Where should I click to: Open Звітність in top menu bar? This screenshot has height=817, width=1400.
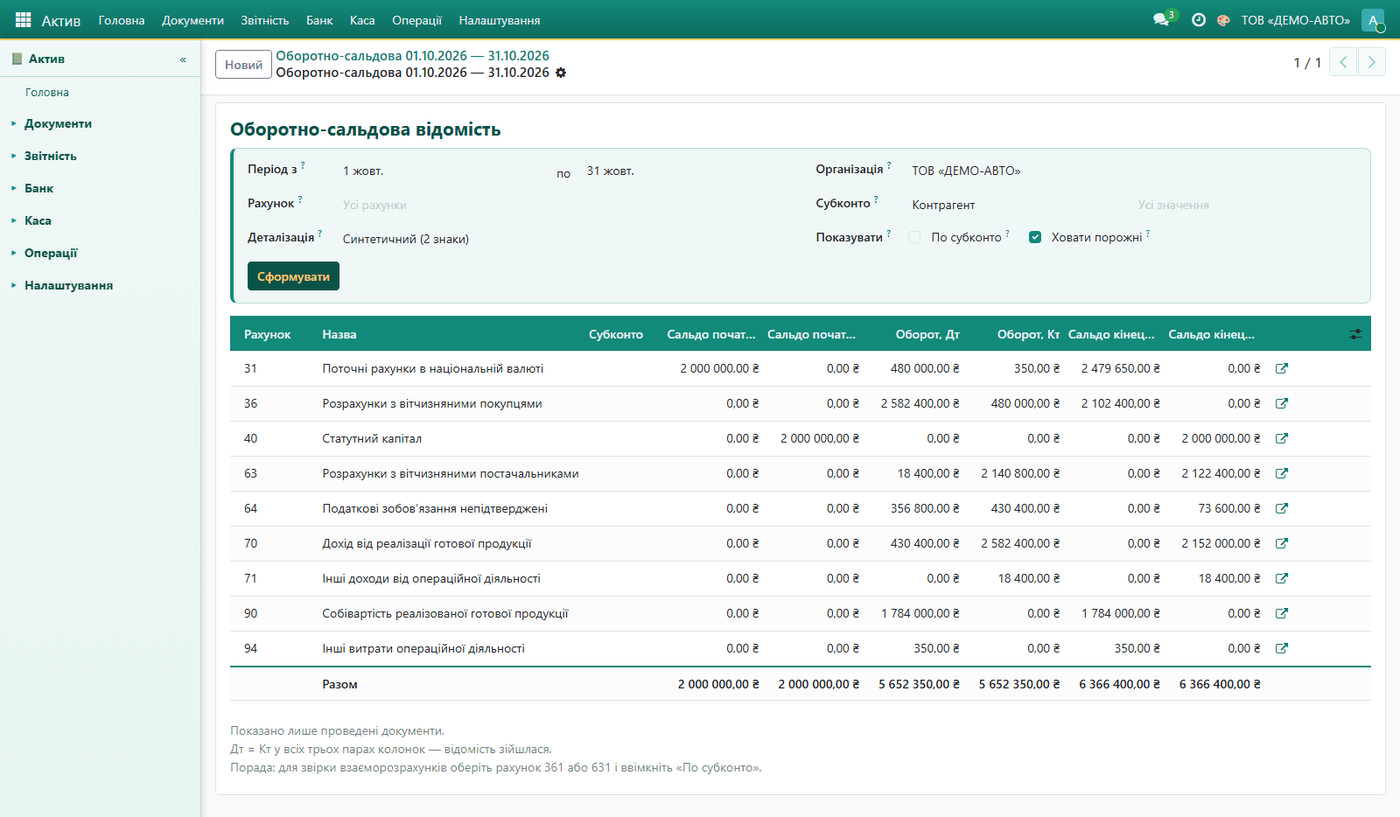(x=265, y=20)
